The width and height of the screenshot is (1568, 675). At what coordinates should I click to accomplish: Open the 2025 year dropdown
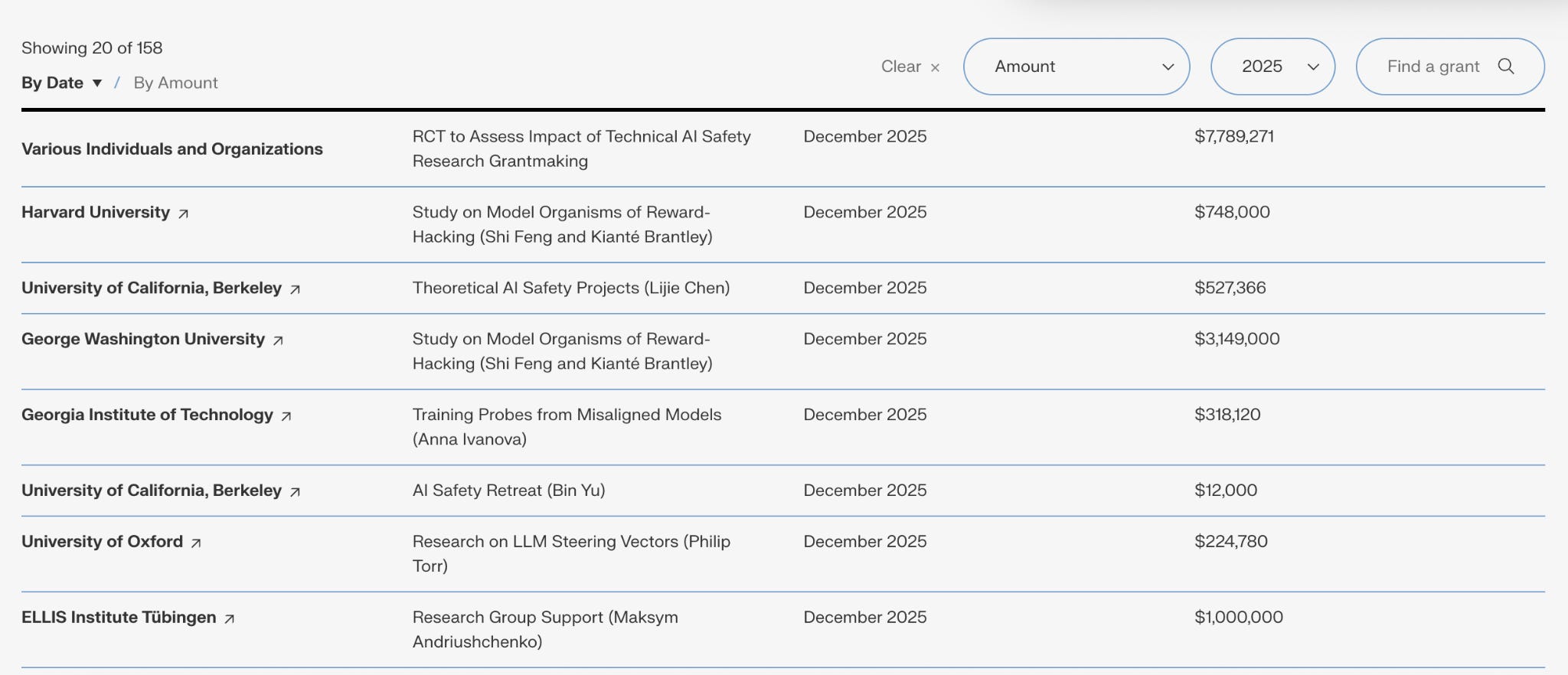(x=1272, y=67)
